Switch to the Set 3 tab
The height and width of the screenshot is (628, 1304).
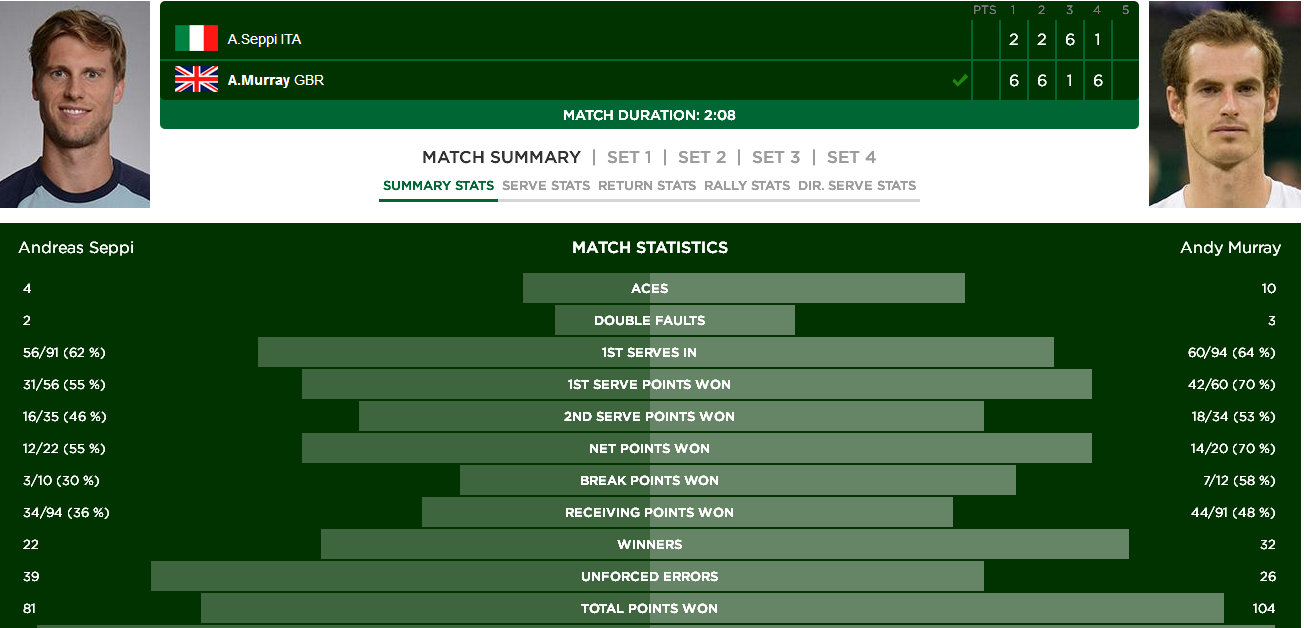(776, 157)
